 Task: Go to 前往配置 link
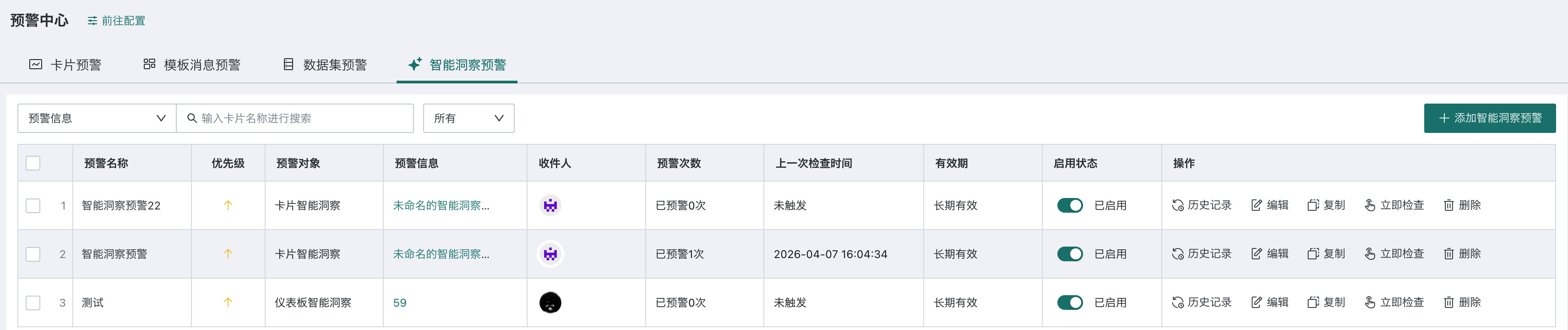(x=116, y=21)
